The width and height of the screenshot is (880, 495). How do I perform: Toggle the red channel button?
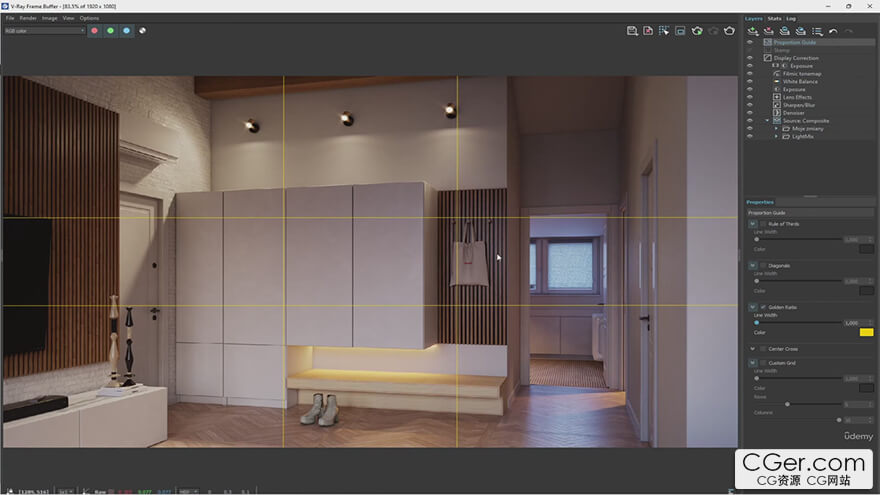click(x=94, y=31)
